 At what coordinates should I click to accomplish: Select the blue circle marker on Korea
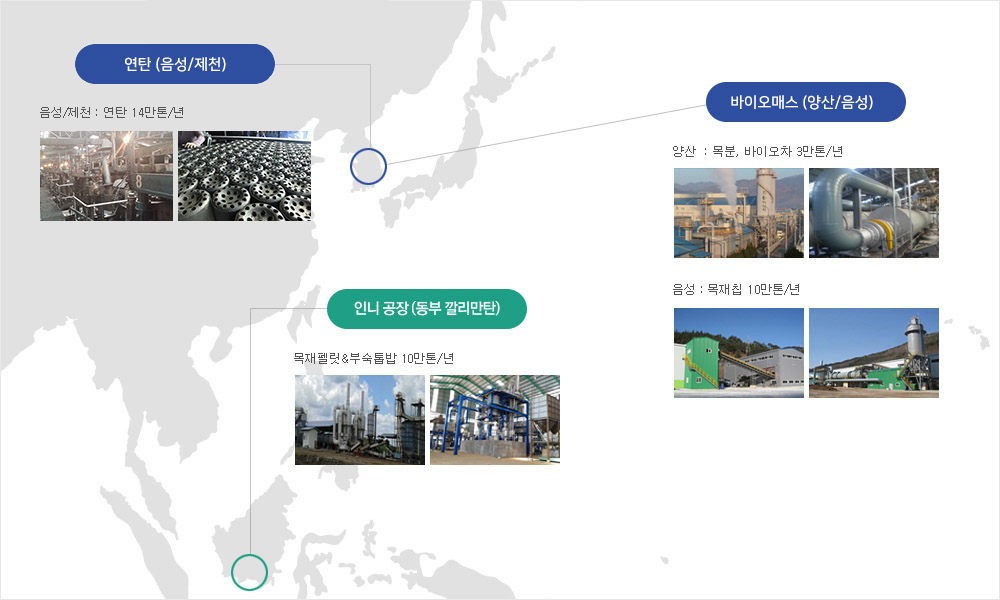[x=369, y=166]
